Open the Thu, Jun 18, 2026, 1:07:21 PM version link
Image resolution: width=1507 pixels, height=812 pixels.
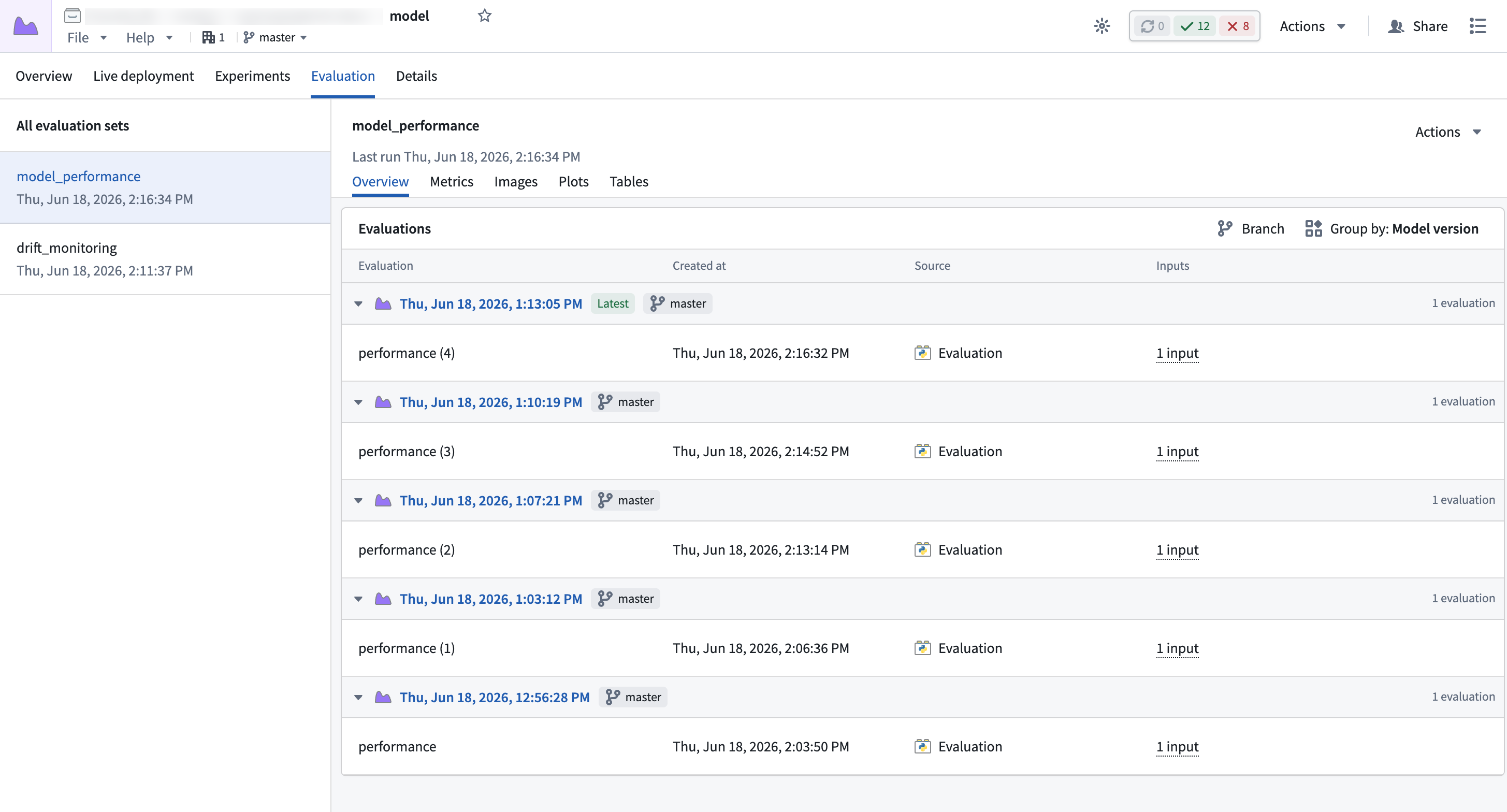[491, 500]
